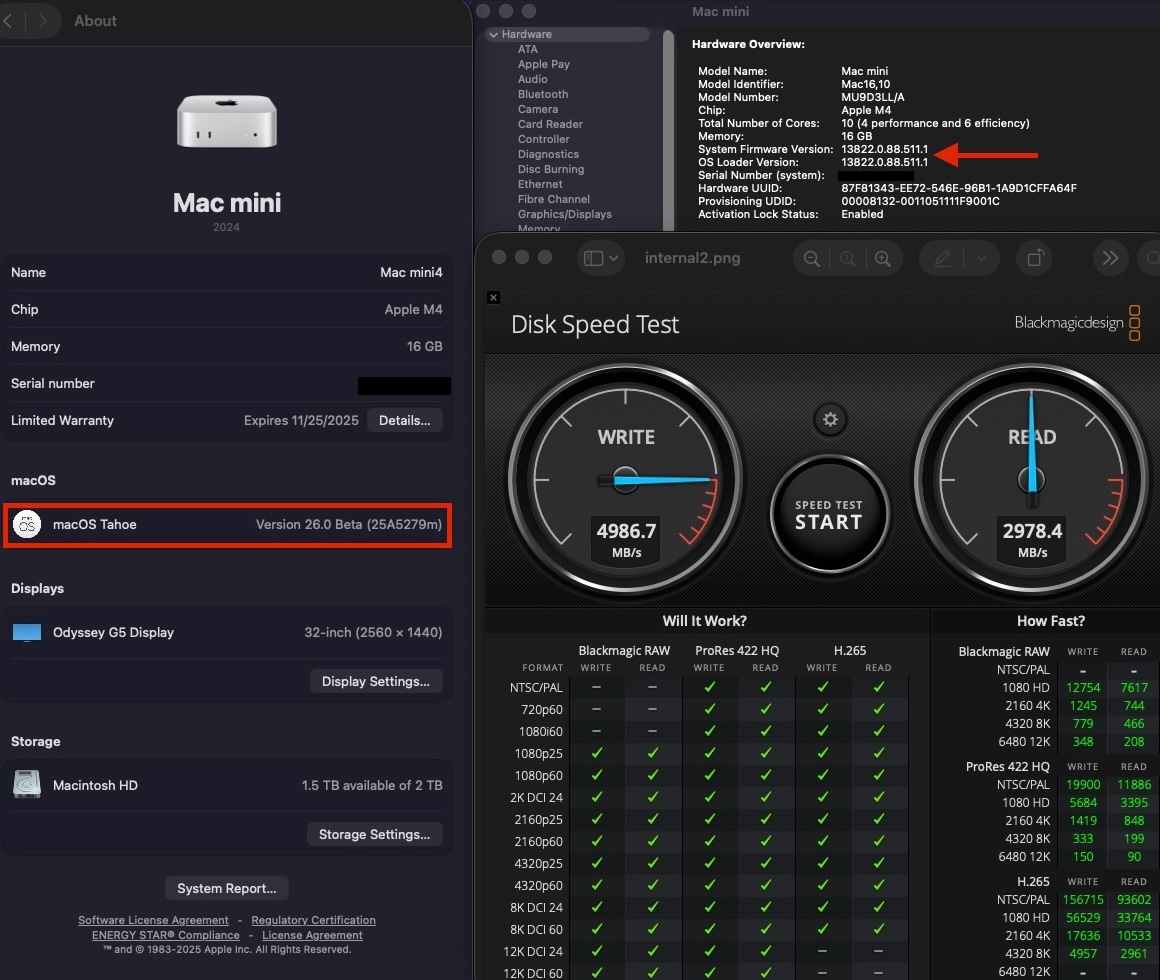Image resolution: width=1160 pixels, height=980 pixels.
Task: Click the Model Identifier value Mac16,10
Action: point(866,84)
